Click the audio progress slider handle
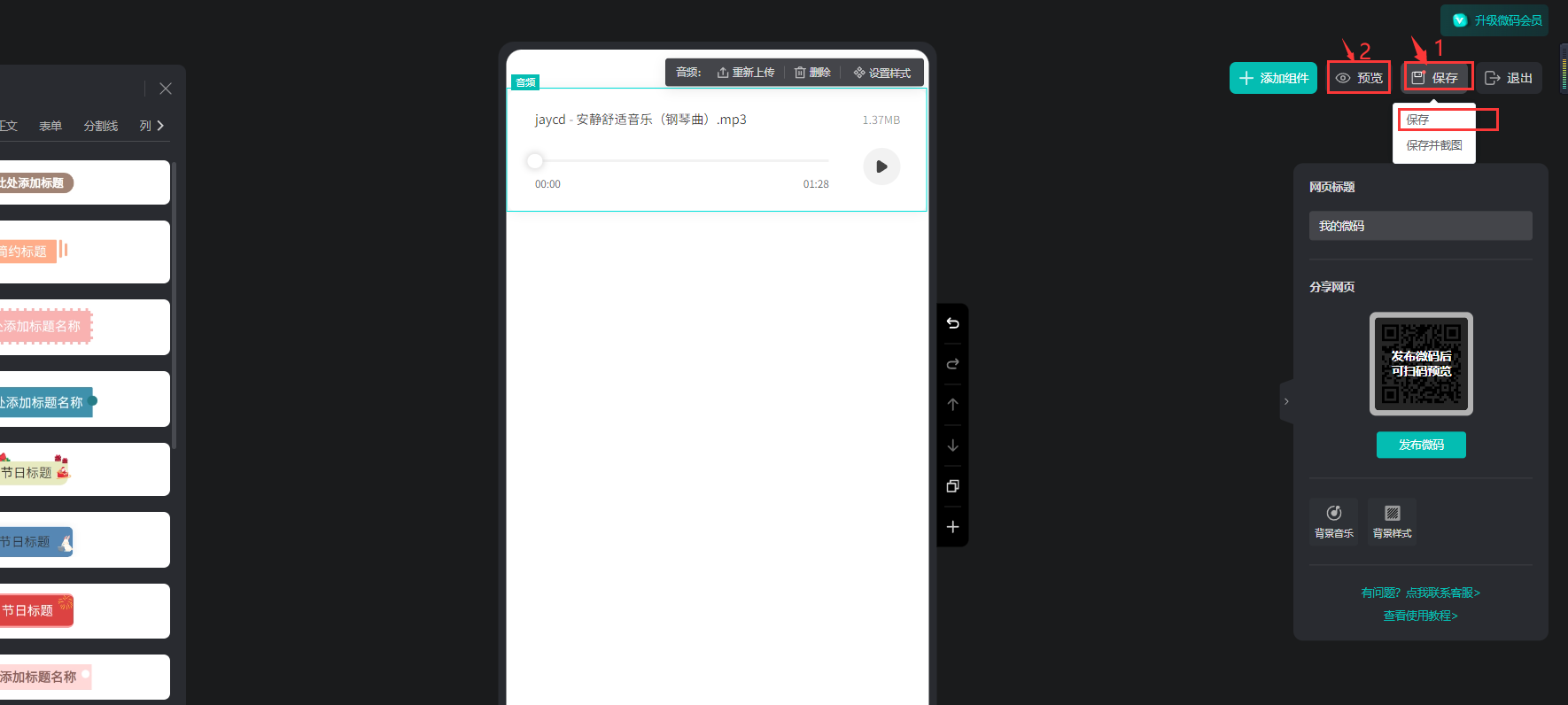 [535, 161]
